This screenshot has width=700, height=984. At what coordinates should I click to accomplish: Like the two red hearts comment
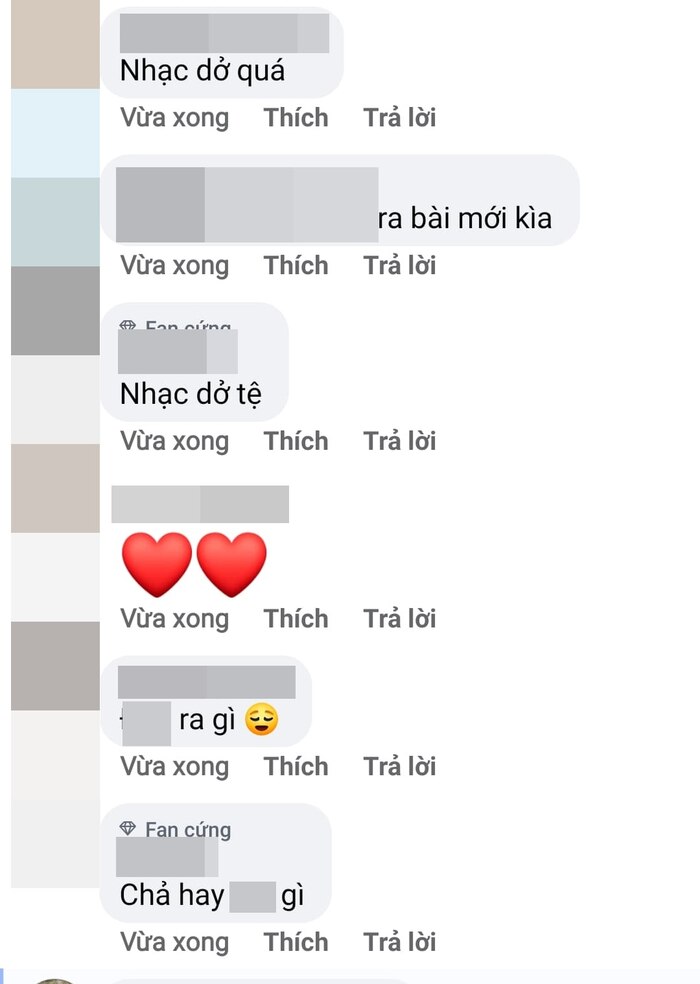coord(296,619)
